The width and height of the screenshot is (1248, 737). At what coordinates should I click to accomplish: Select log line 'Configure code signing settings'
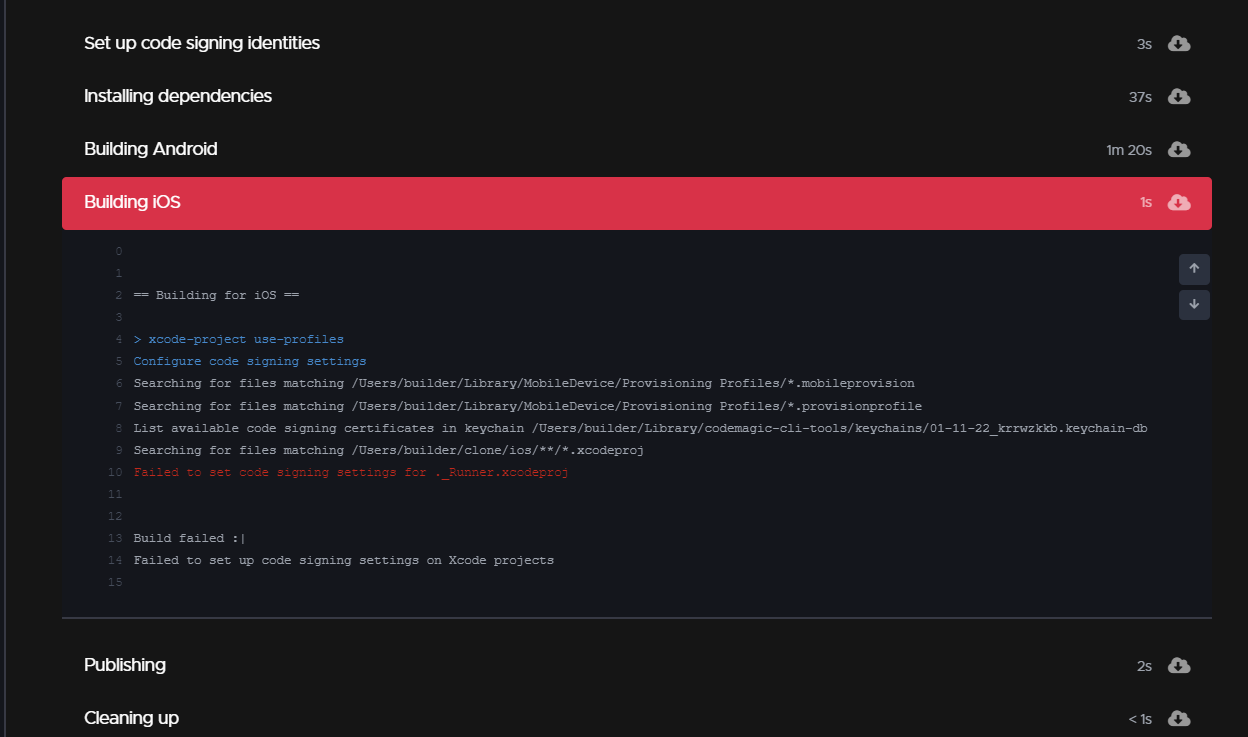tap(250, 361)
